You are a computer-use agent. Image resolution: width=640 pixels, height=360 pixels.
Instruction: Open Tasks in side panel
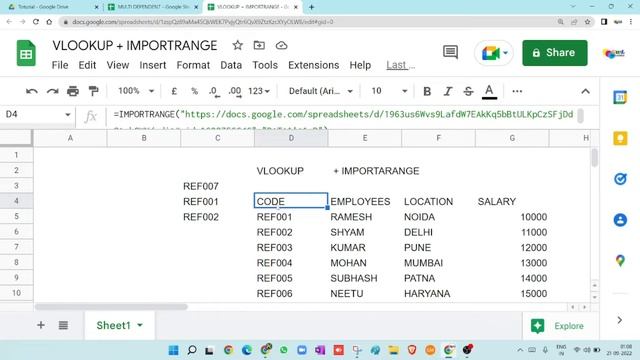[620, 179]
